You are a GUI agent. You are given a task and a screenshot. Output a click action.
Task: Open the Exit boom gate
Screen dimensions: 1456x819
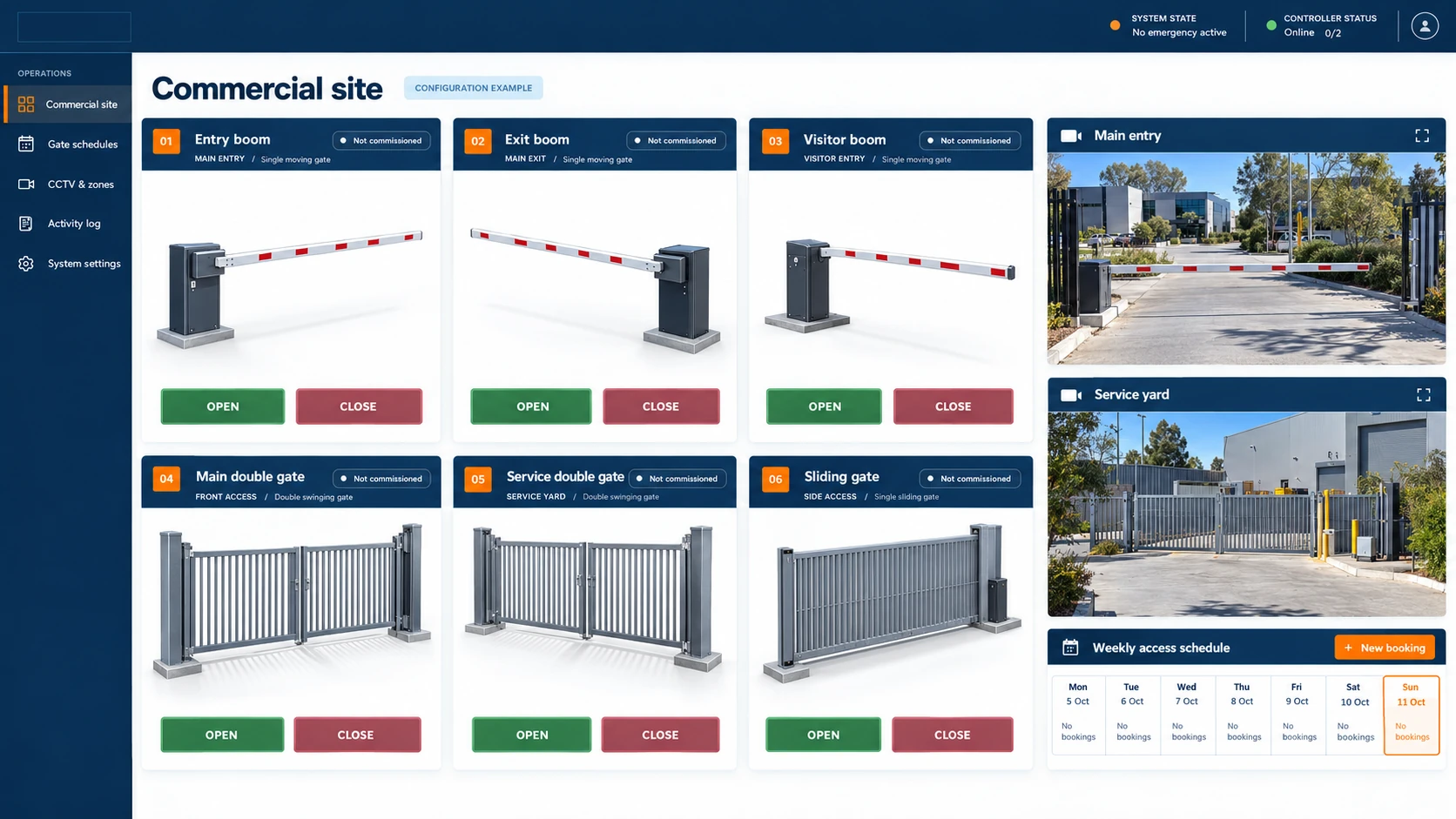[531, 406]
